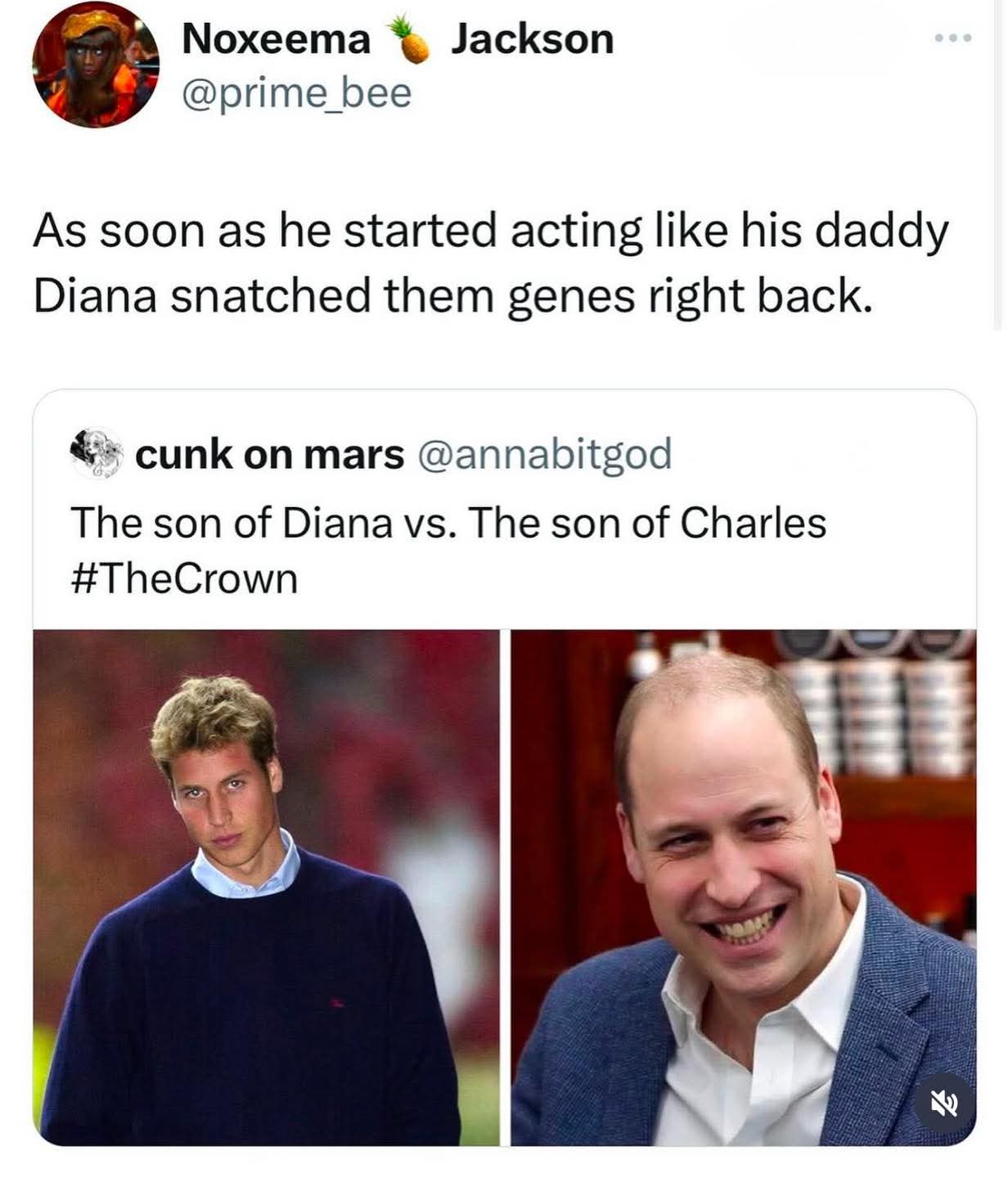This screenshot has width=1008, height=1178.
Task: Open quoted text 'The son of Diana vs.'
Action: pos(263,524)
